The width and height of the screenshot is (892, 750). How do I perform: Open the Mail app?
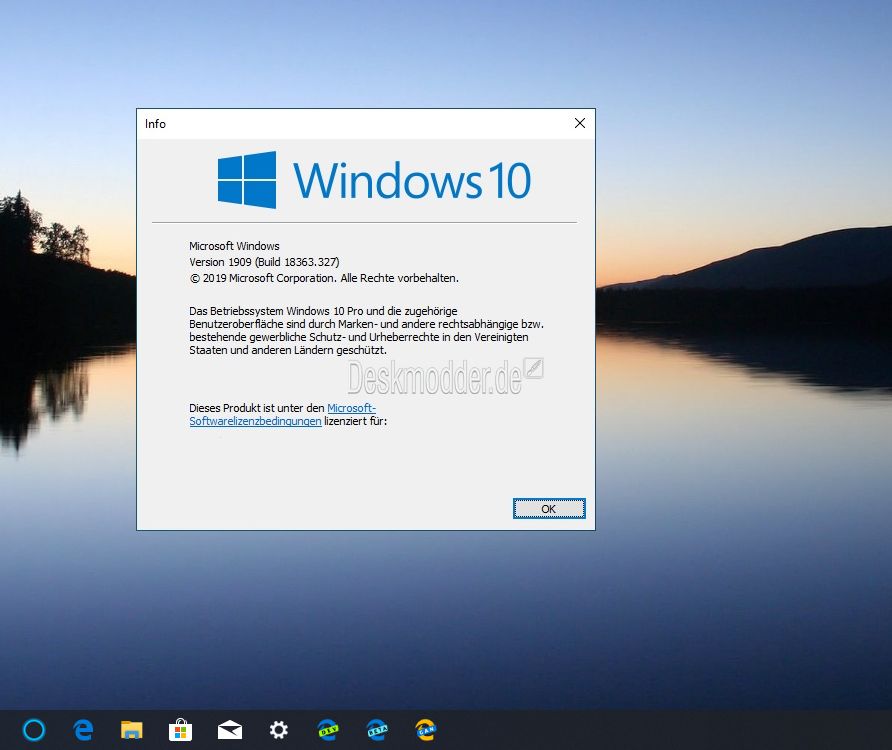click(x=230, y=730)
